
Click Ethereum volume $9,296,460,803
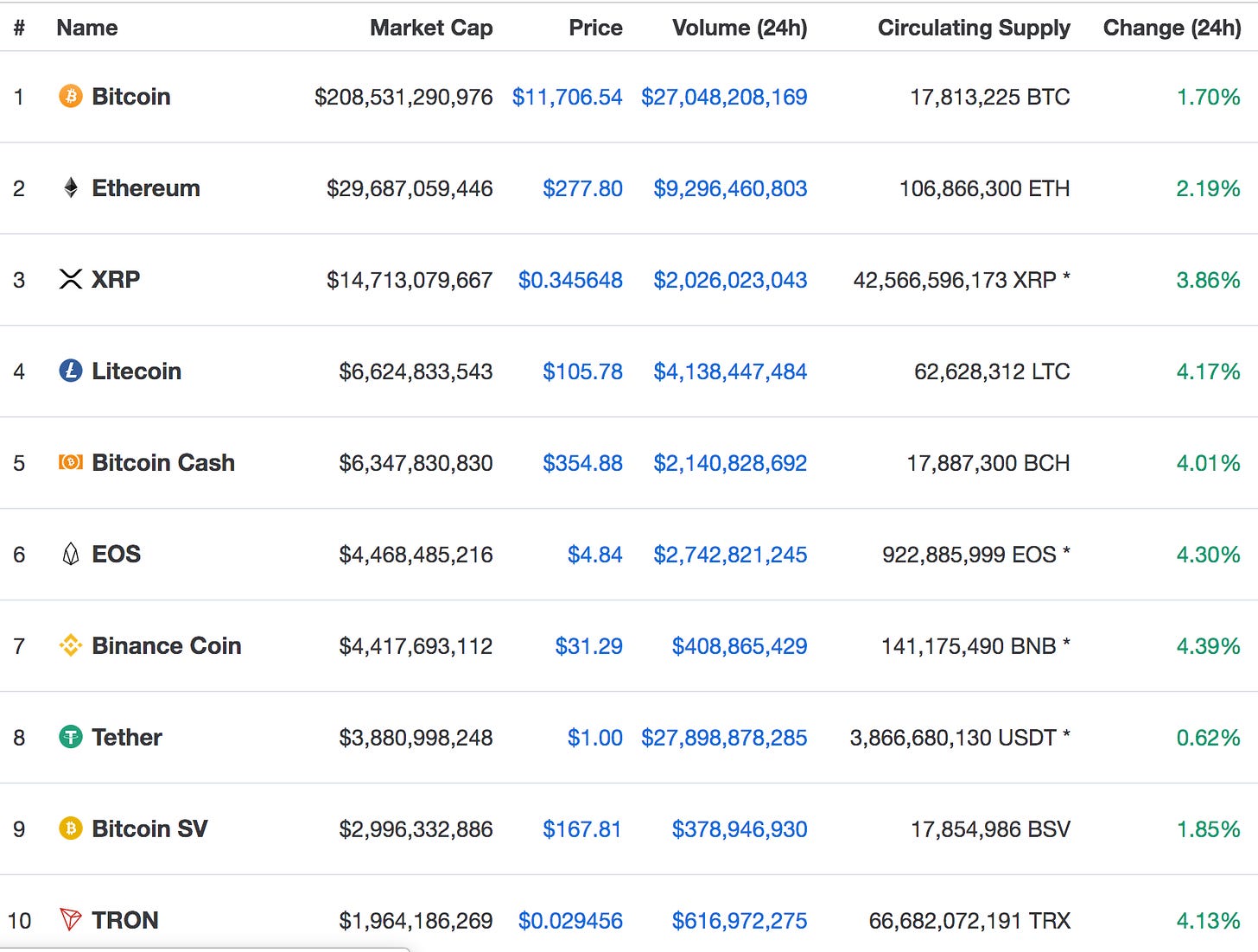pos(730,188)
